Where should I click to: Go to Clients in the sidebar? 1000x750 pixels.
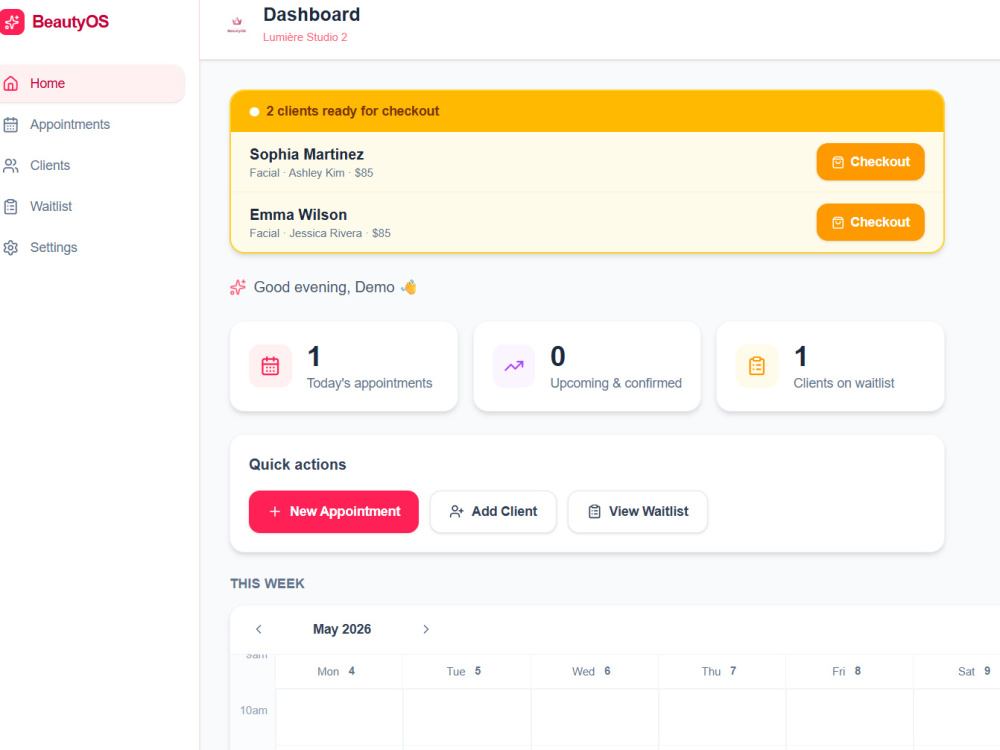pyautogui.click(x=92, y=166)
